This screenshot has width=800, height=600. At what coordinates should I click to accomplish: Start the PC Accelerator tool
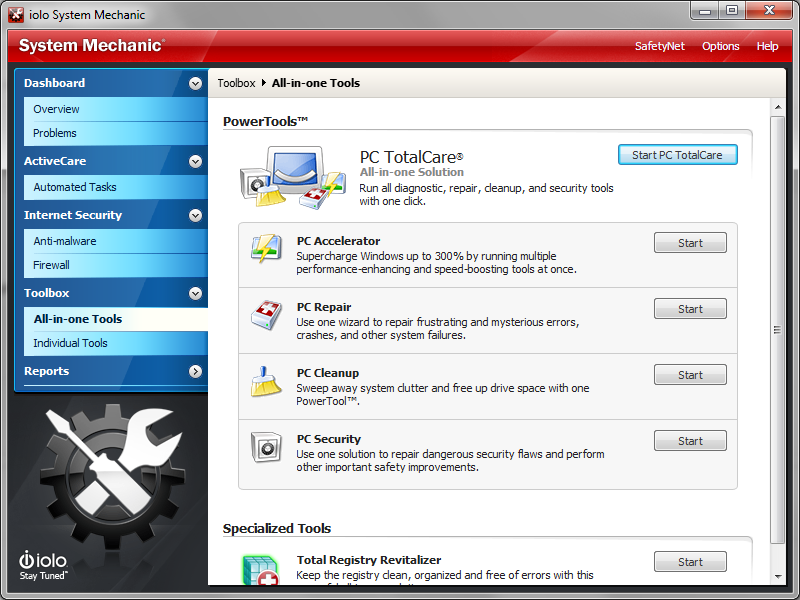(x=690, y=243)
